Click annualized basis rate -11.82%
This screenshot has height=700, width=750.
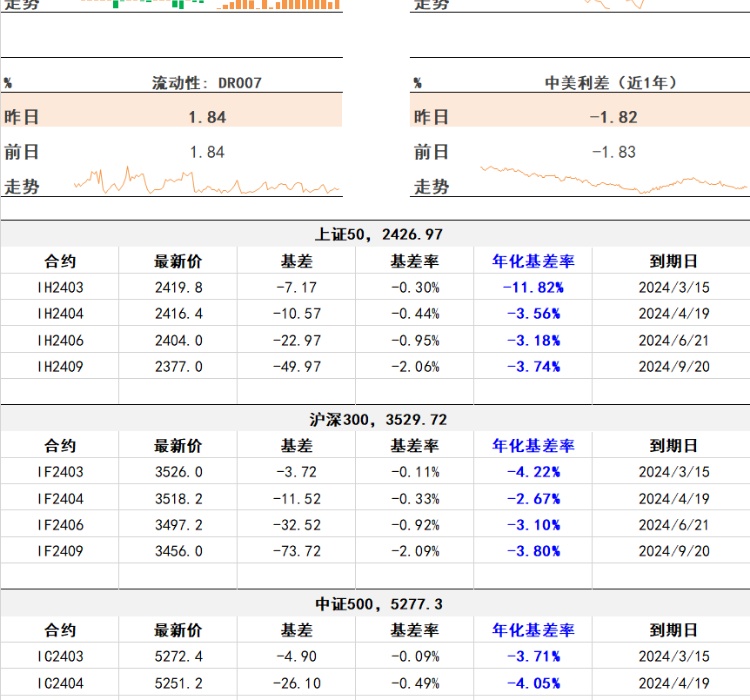pyautogui.click(x=533, y=288)
